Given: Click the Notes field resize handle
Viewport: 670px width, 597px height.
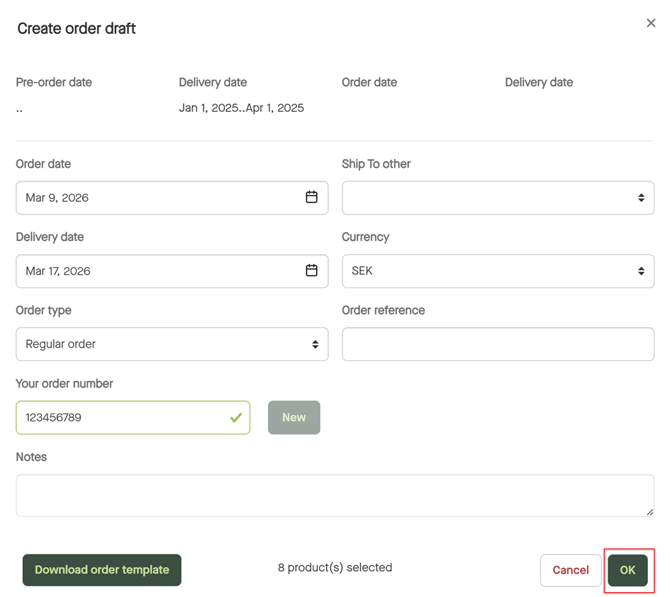Looking at the screenshot, I should [x=648, y=511].
